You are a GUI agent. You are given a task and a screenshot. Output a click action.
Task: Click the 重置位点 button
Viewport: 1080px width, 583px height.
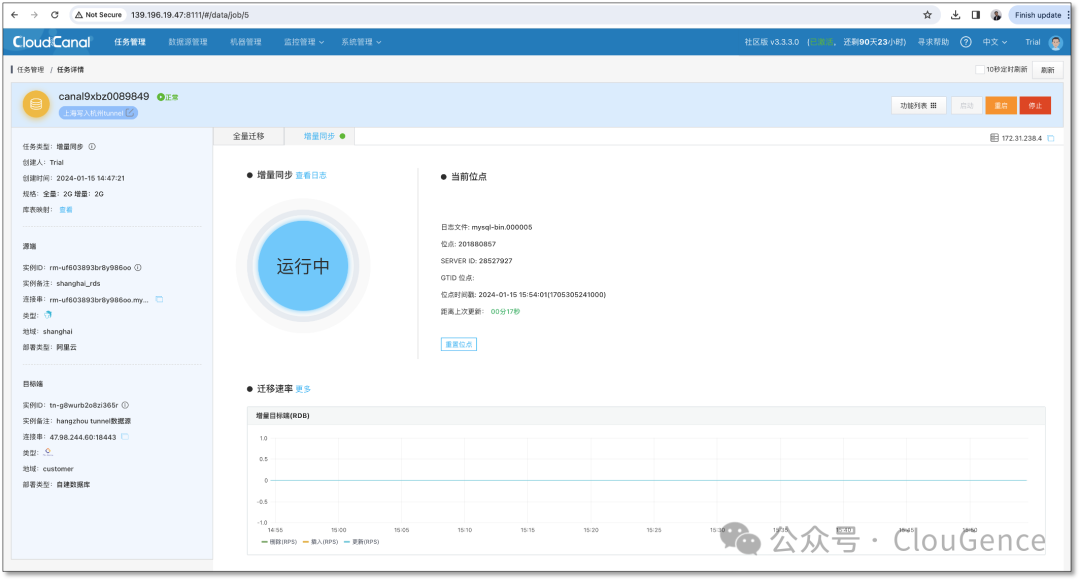point(459,345)
